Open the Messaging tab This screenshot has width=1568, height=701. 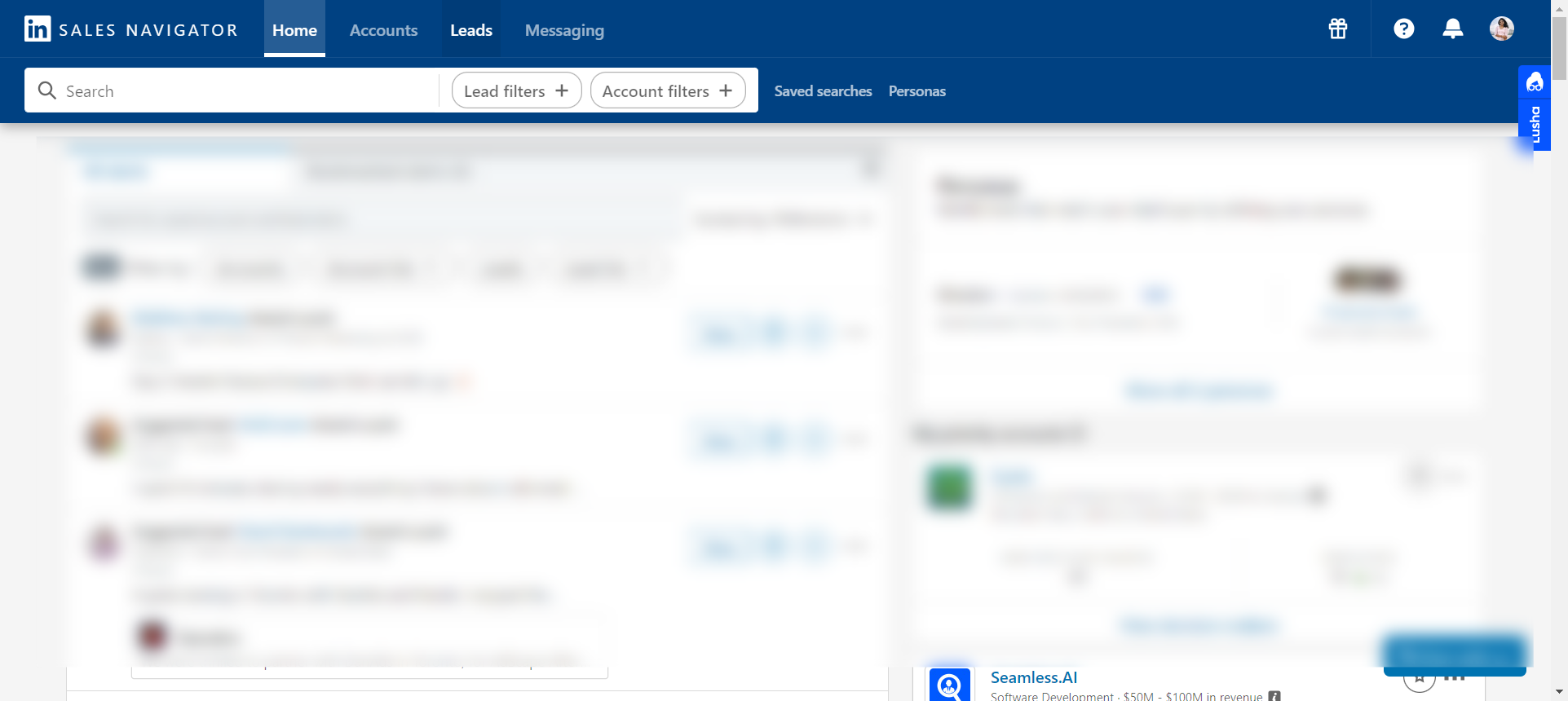(564, 29)
